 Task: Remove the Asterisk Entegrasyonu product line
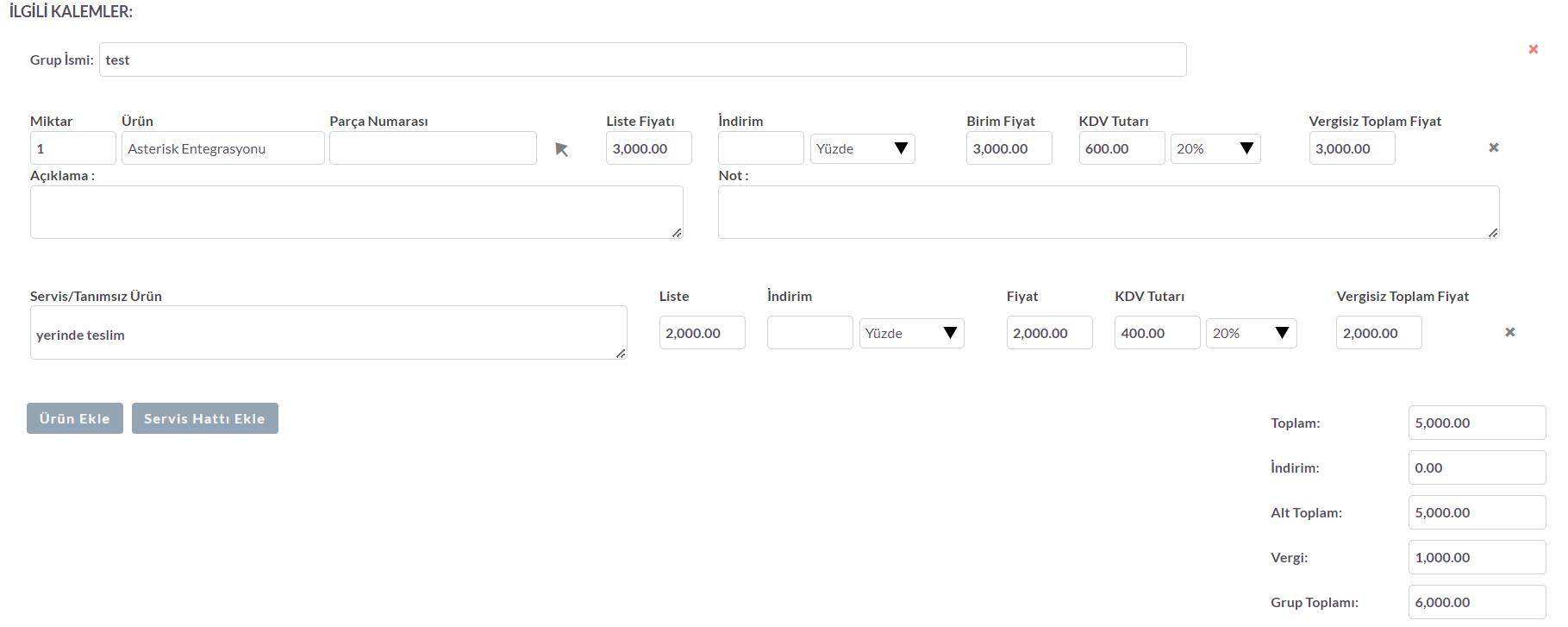pos(1494,147)
